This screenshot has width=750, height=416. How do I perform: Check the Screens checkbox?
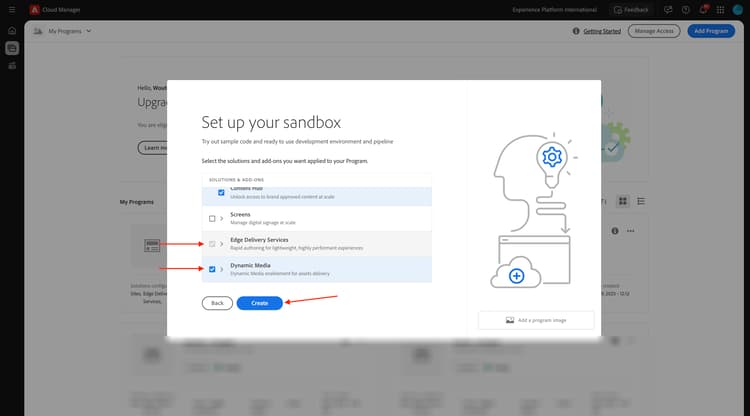(212, 219)
